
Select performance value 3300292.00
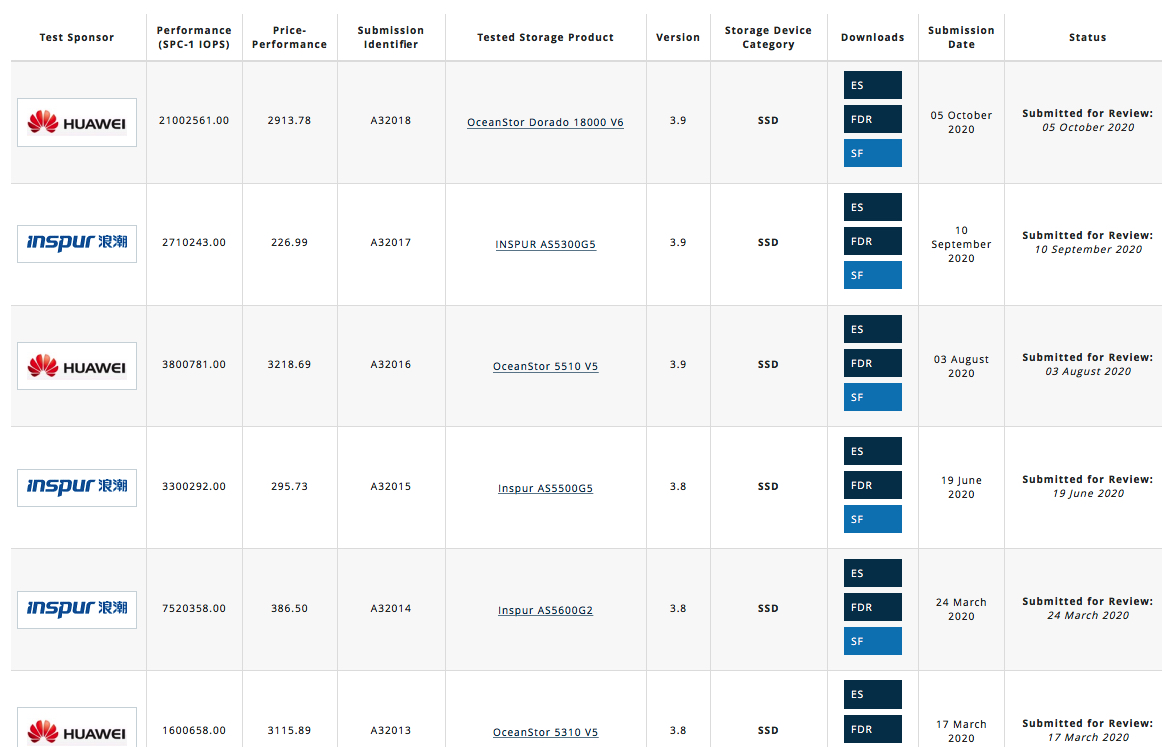(194, 486)
